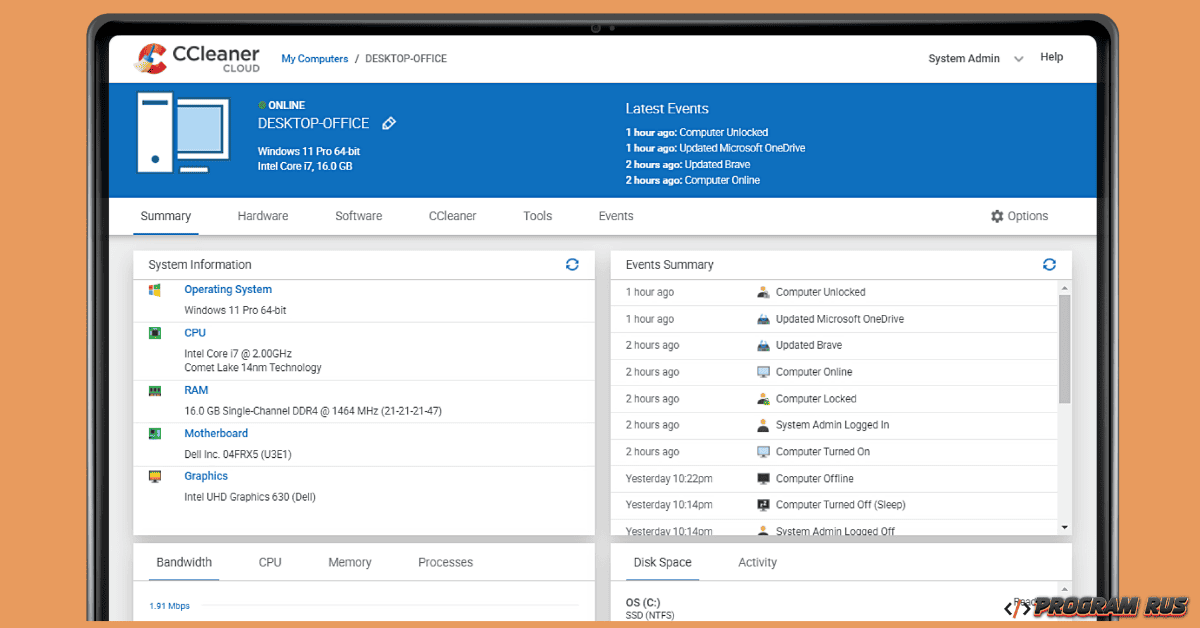Select the Activity tab in Disk Space panel
Viewport: 1200px width, 628px height.
[757, 562]
